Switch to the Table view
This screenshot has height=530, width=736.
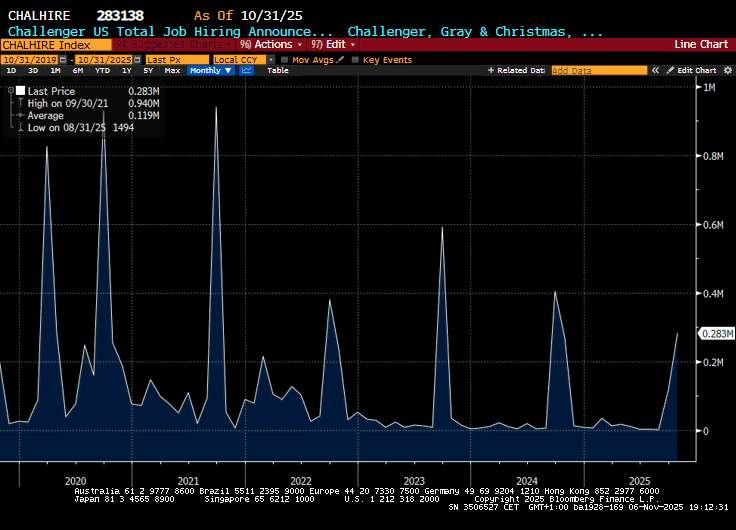[278, 71]
